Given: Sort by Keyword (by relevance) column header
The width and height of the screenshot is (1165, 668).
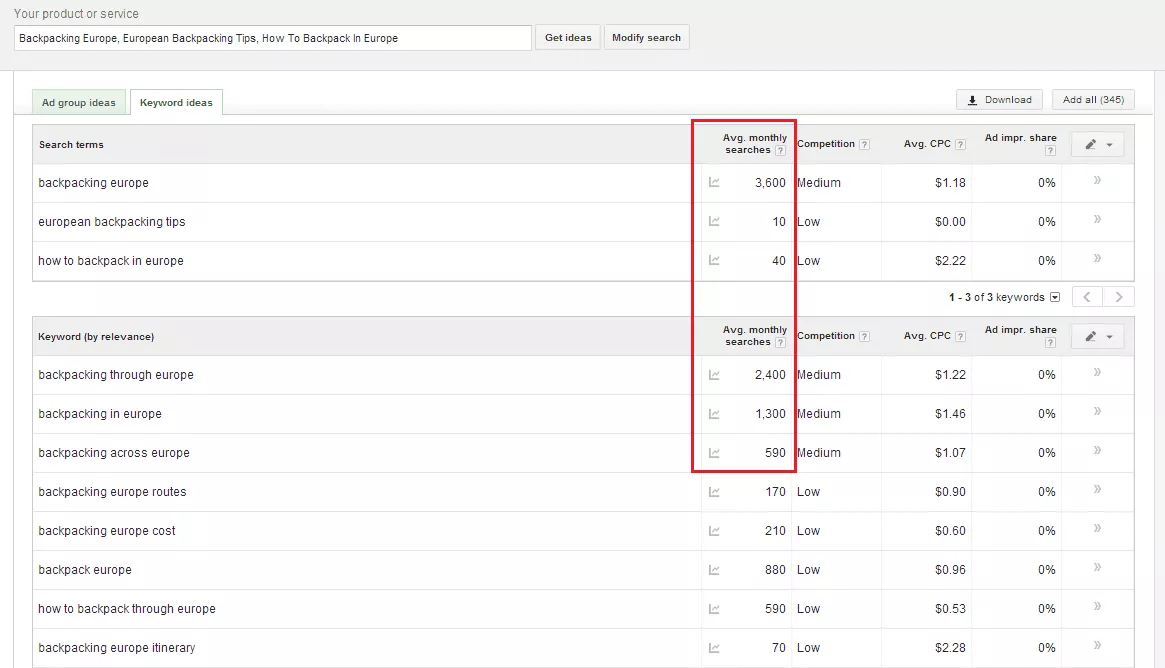Looking at the screenshot, I should pyautogui.click(x=96, y=337).
